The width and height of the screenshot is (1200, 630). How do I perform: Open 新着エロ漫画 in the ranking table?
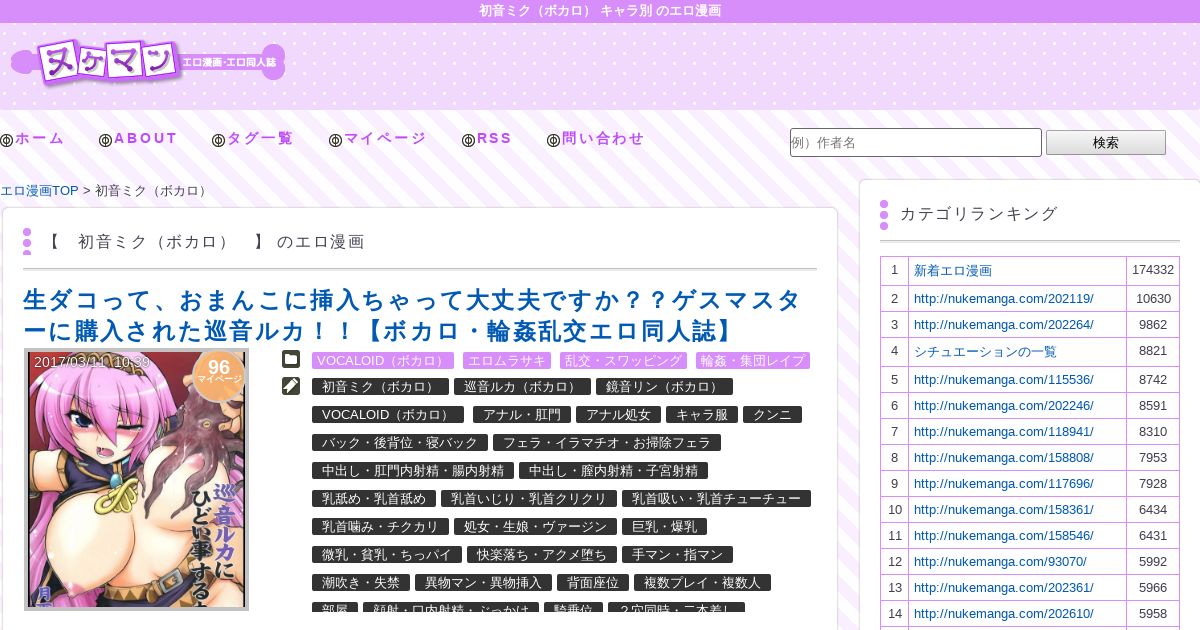pyautogui.click(x=953, y=271)
